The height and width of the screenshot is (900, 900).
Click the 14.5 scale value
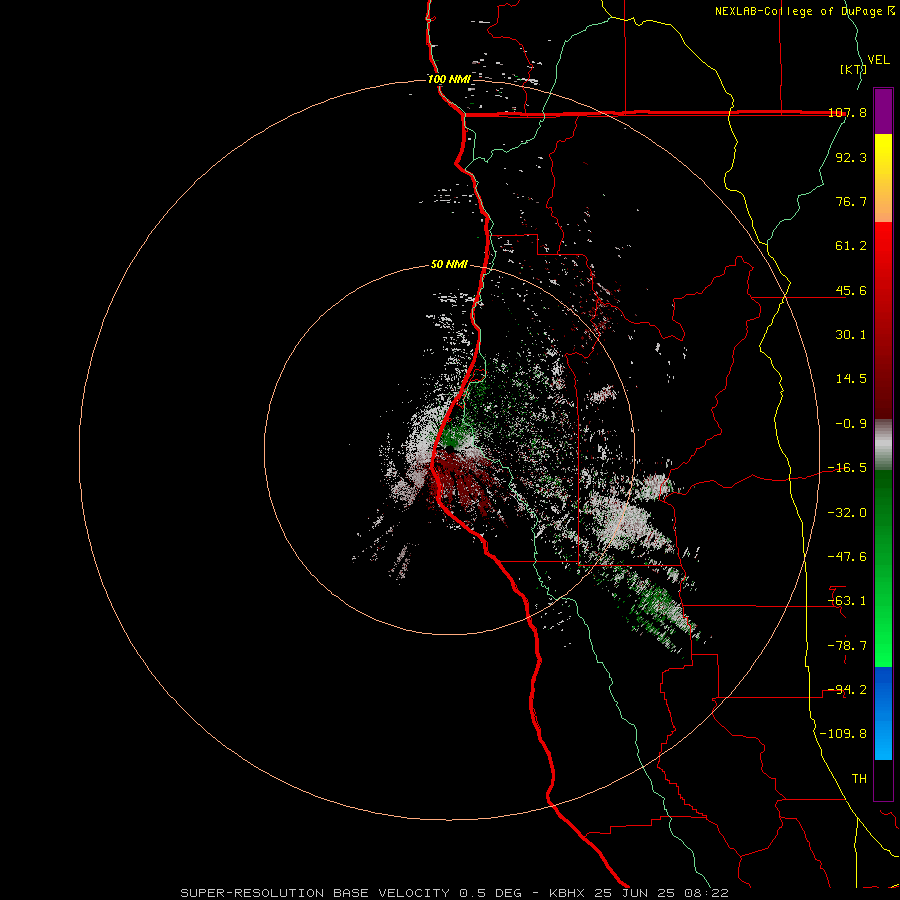click(851, 379)
